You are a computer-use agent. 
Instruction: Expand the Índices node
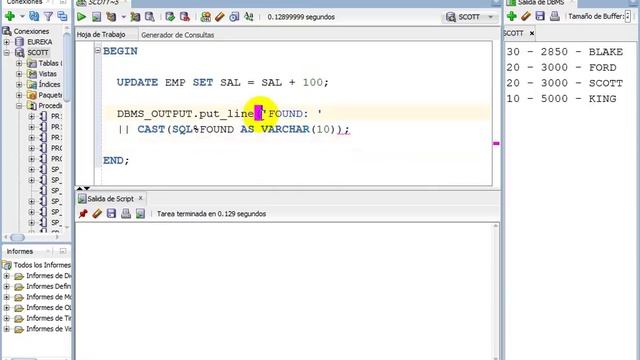coord(19,84)
